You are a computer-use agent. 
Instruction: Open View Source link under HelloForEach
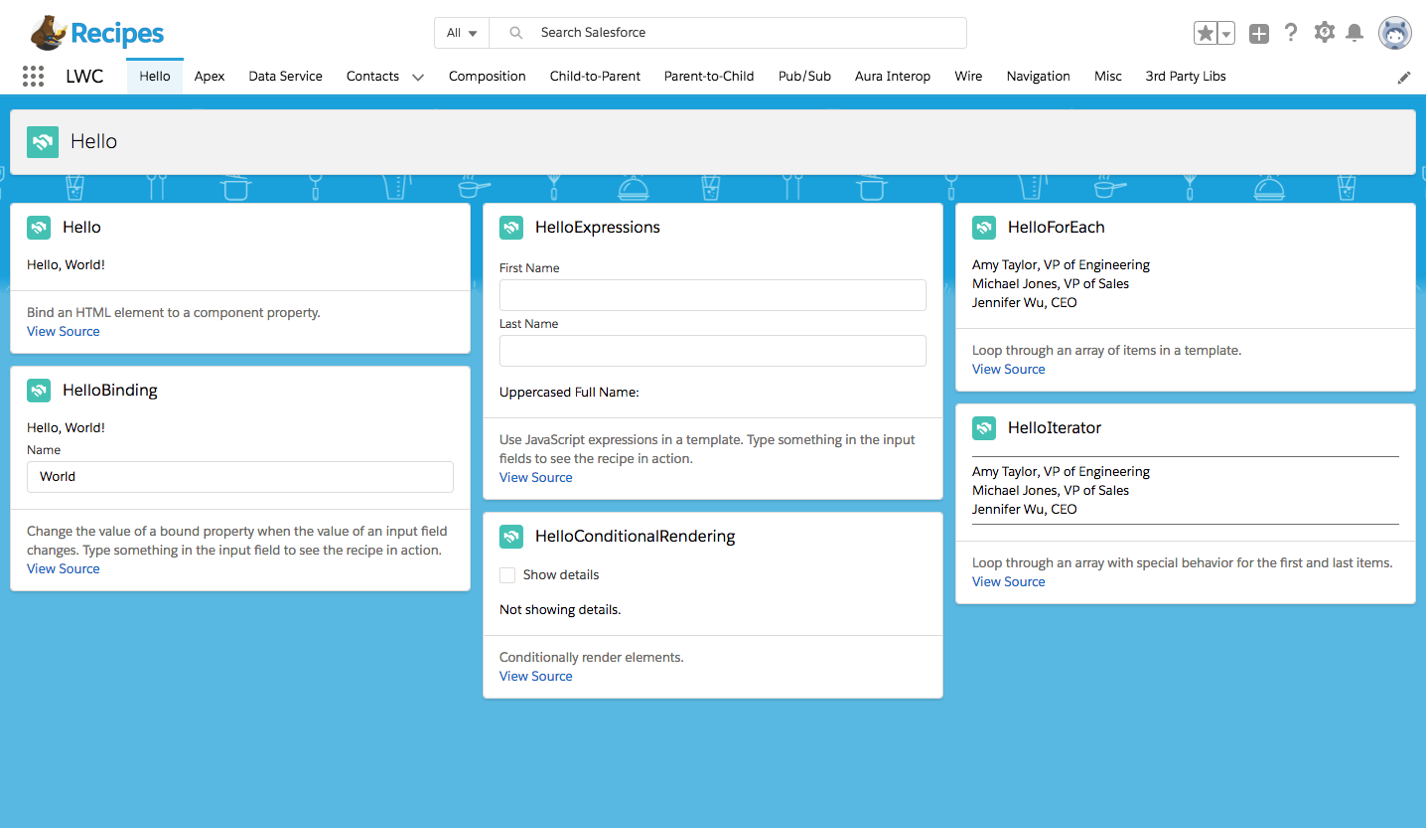(1008, 369)
